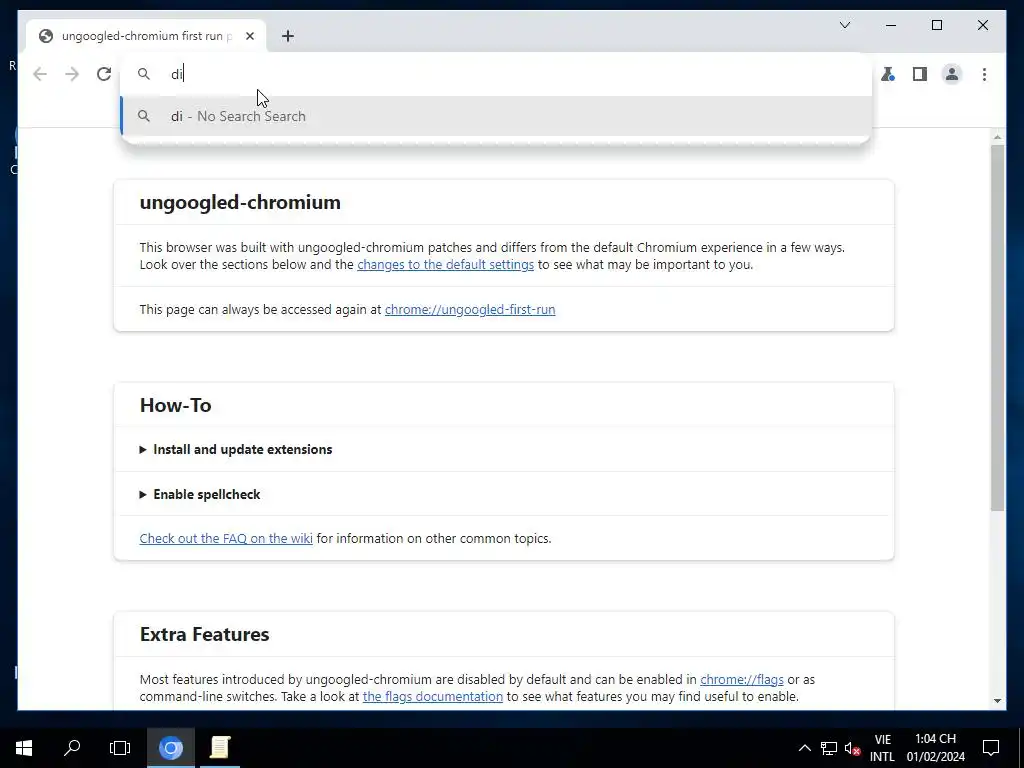Open the chrome://ungoogled-first-run link
The width and height of the screenshot is (1024, 768).
coord(470,310)
